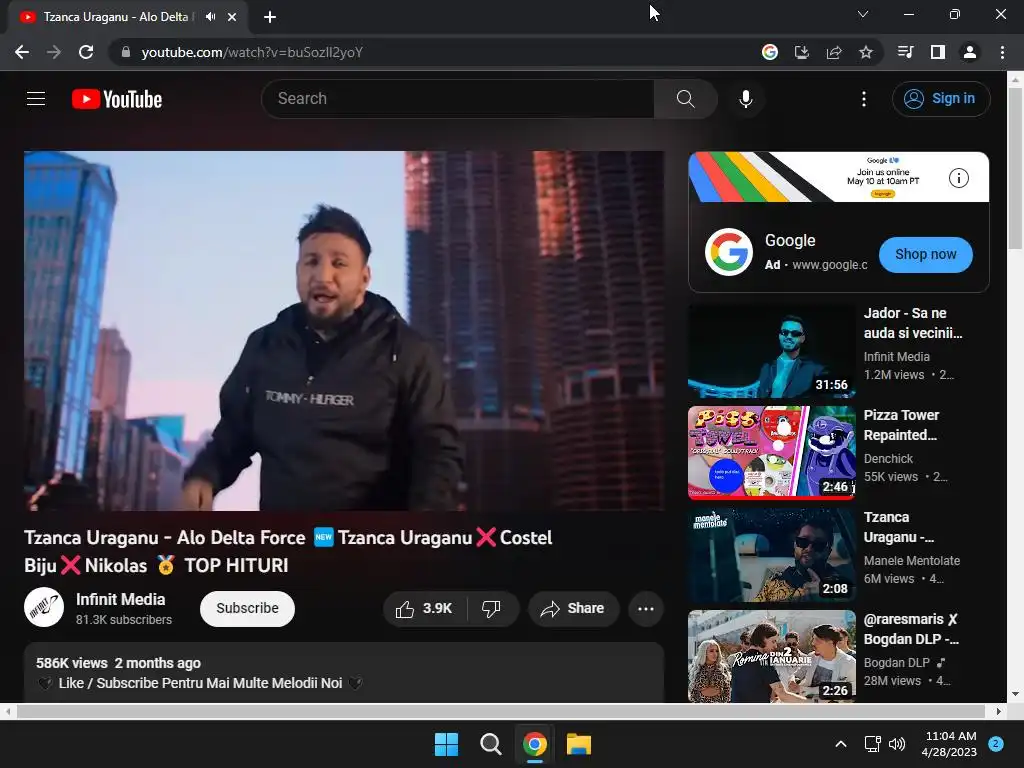Open Bogdan DLP thumbnail 2:26

[772, 656]
